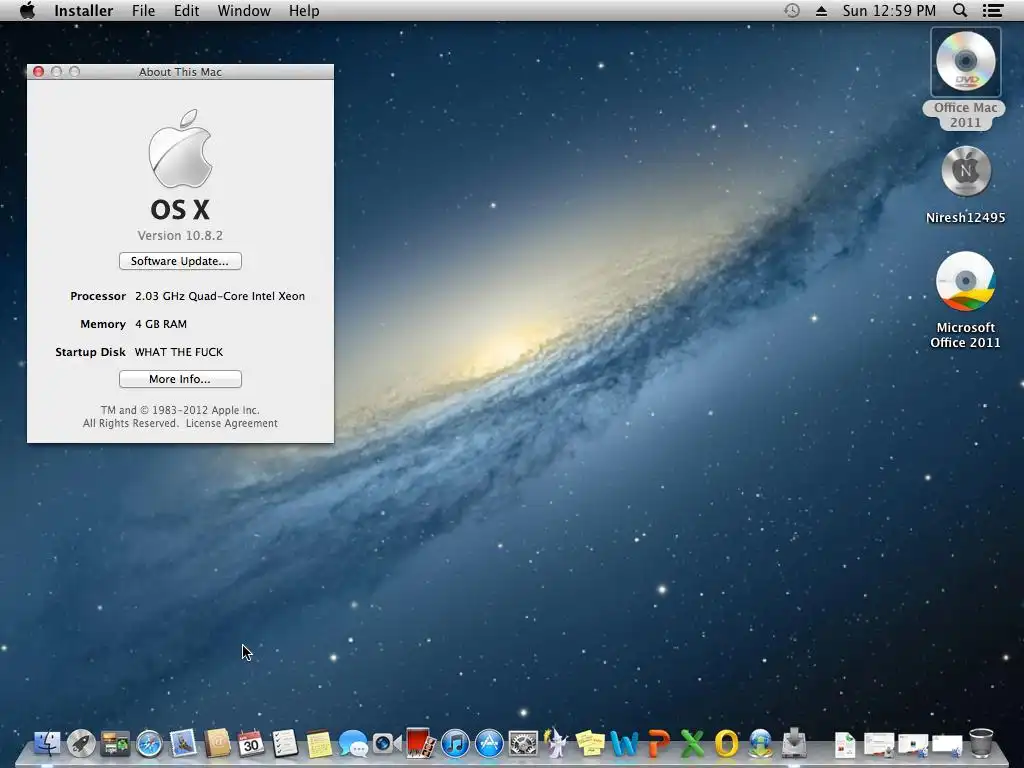1024x768 pixels.
Task: Open the License Agreement link
Action: click(x=231, y=423)
